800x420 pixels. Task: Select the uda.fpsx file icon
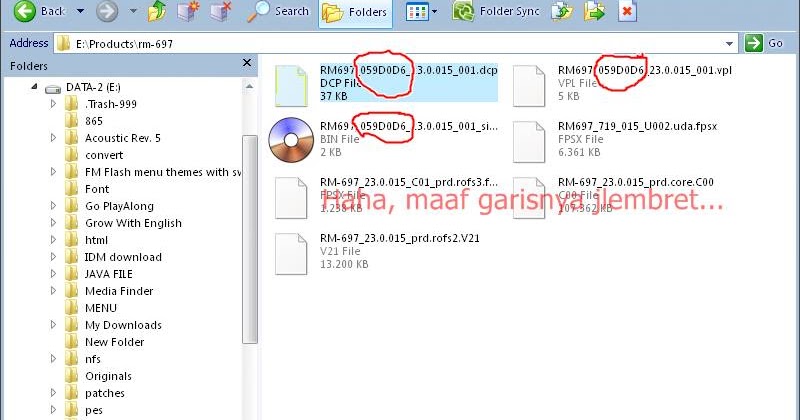pos(529,142)
